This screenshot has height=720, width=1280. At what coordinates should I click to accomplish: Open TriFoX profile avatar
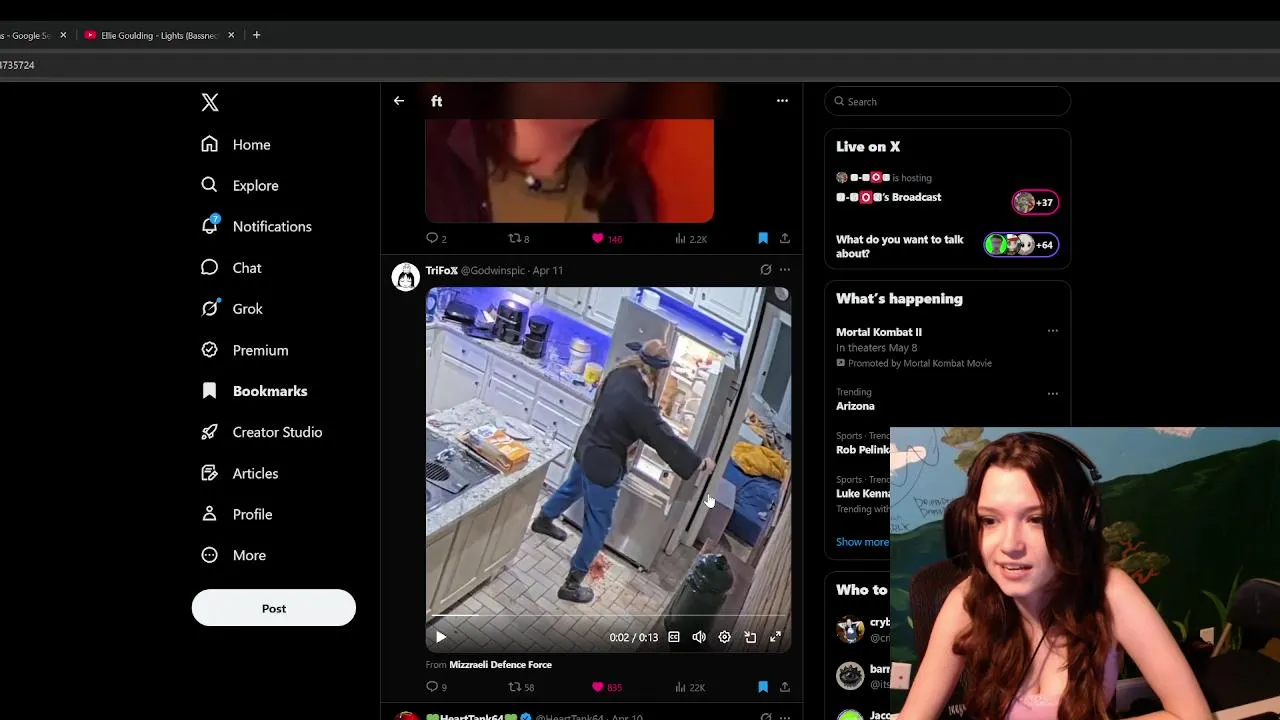point(405,277)
